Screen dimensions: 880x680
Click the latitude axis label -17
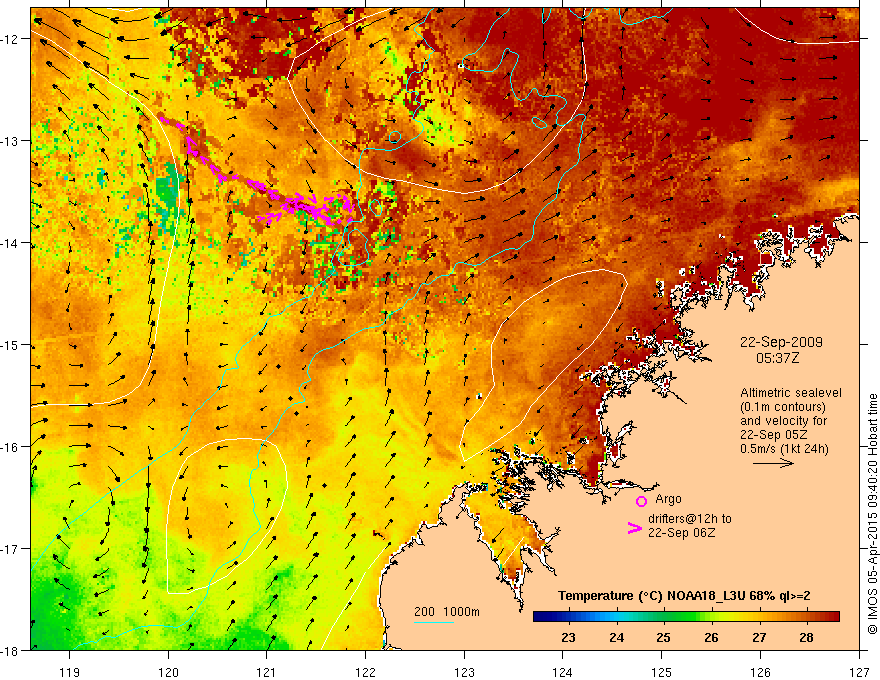point(11,549)
